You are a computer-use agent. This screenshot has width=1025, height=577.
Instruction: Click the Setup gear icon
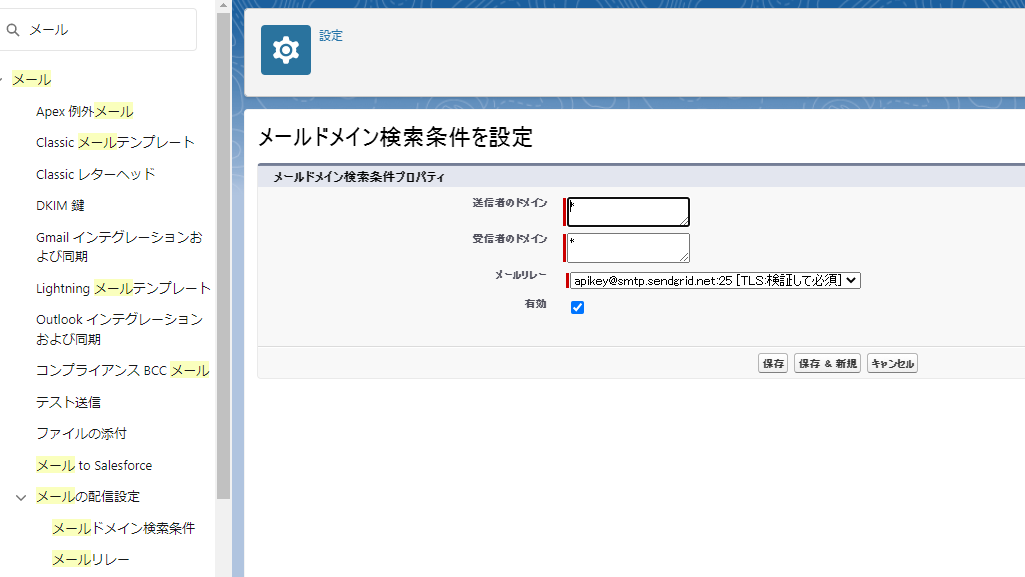point(285,48)
